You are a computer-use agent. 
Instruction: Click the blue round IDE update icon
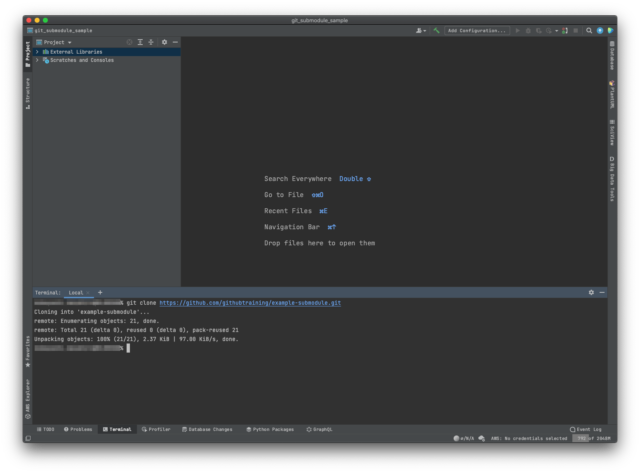(600, 31)
